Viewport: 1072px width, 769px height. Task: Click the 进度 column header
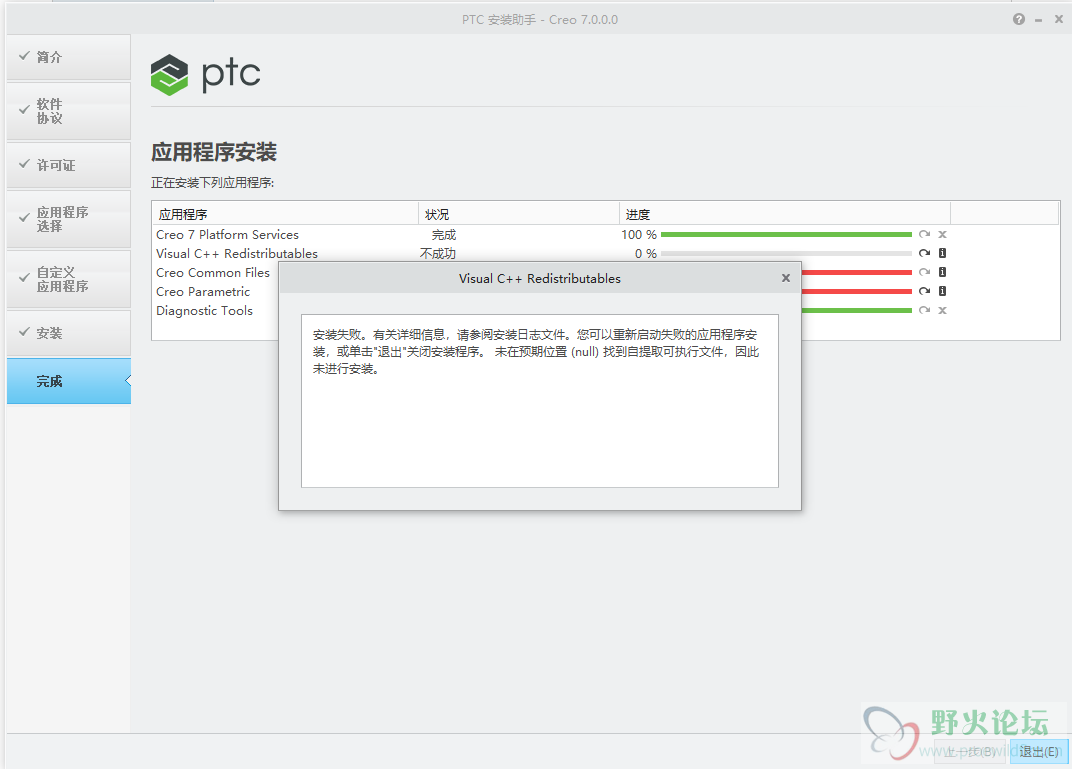click(x=785, y=214)
